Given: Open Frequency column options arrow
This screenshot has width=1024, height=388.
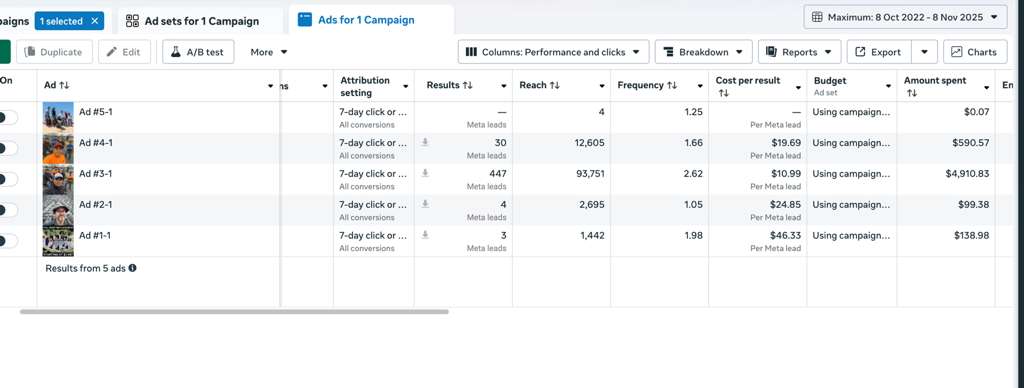Looking at the screenshot, I should click(x=700, y=86).
